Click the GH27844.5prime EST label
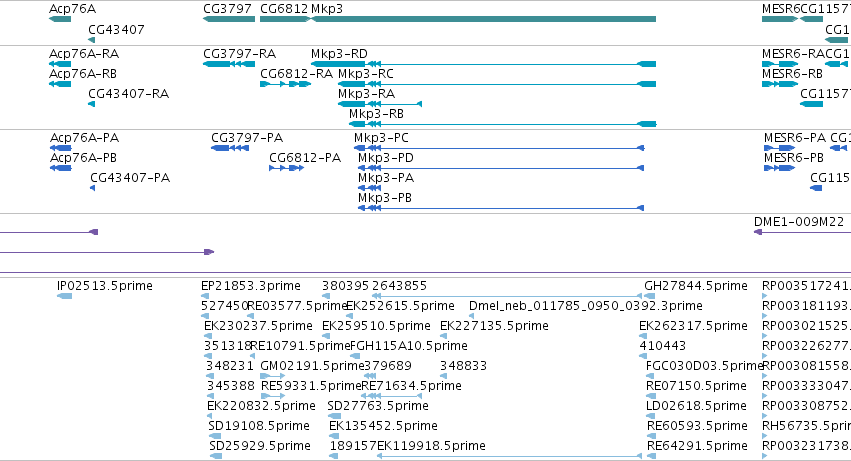This screenshot has width=851, height=461. pyautogui.click(x=696, y=286)
